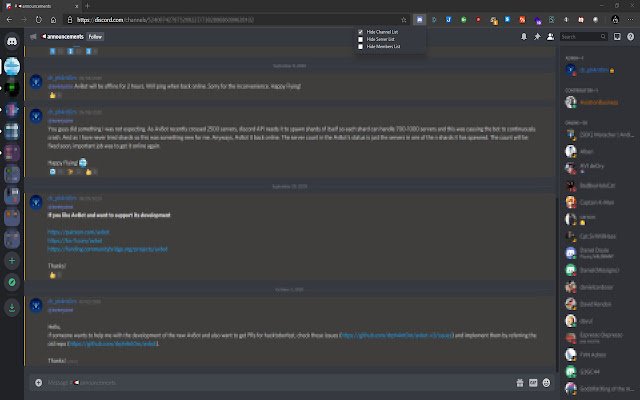Click the highlighted Discord extension icon in toolbar
Image resolution: width=640 pixels, height=400 pixels.
pyautogui.click(x=419, y=20)
